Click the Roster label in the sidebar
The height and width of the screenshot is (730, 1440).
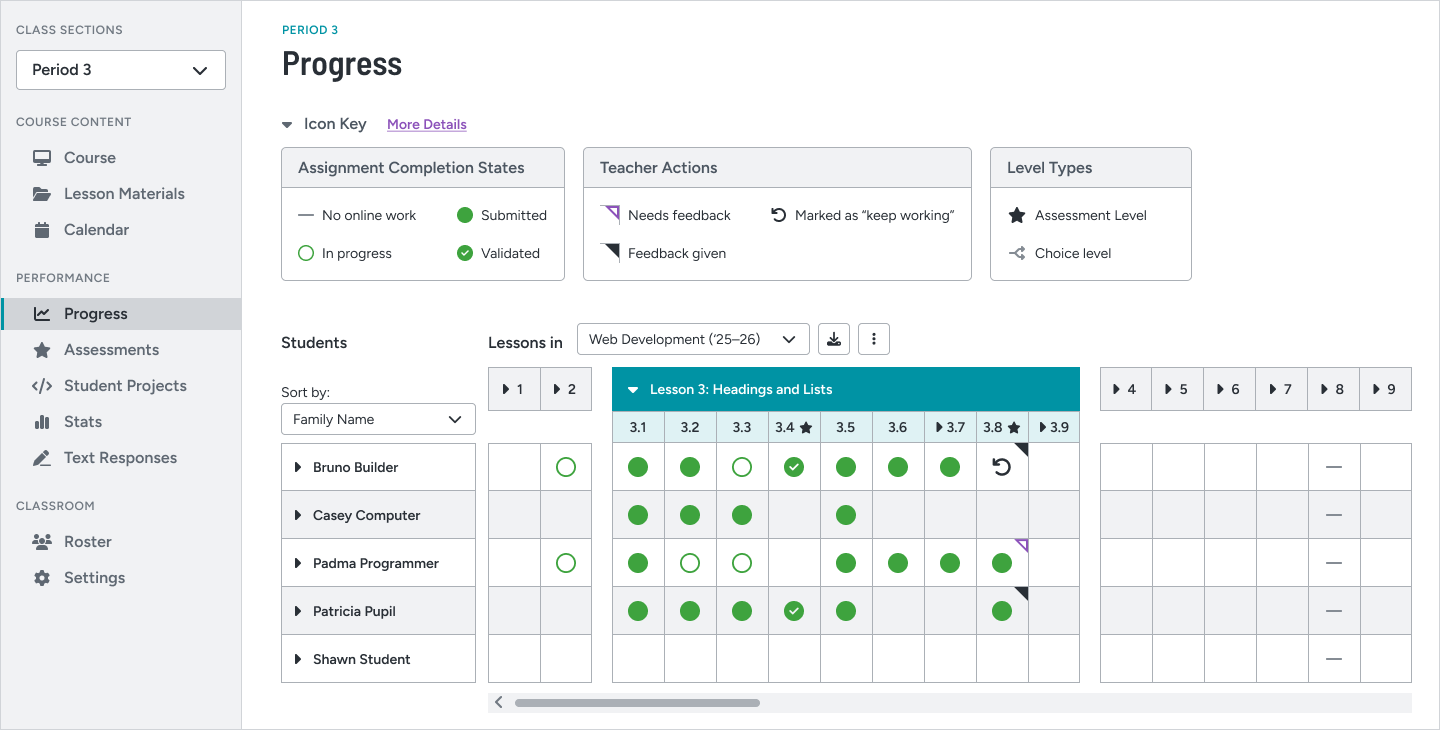coord(88,542)
